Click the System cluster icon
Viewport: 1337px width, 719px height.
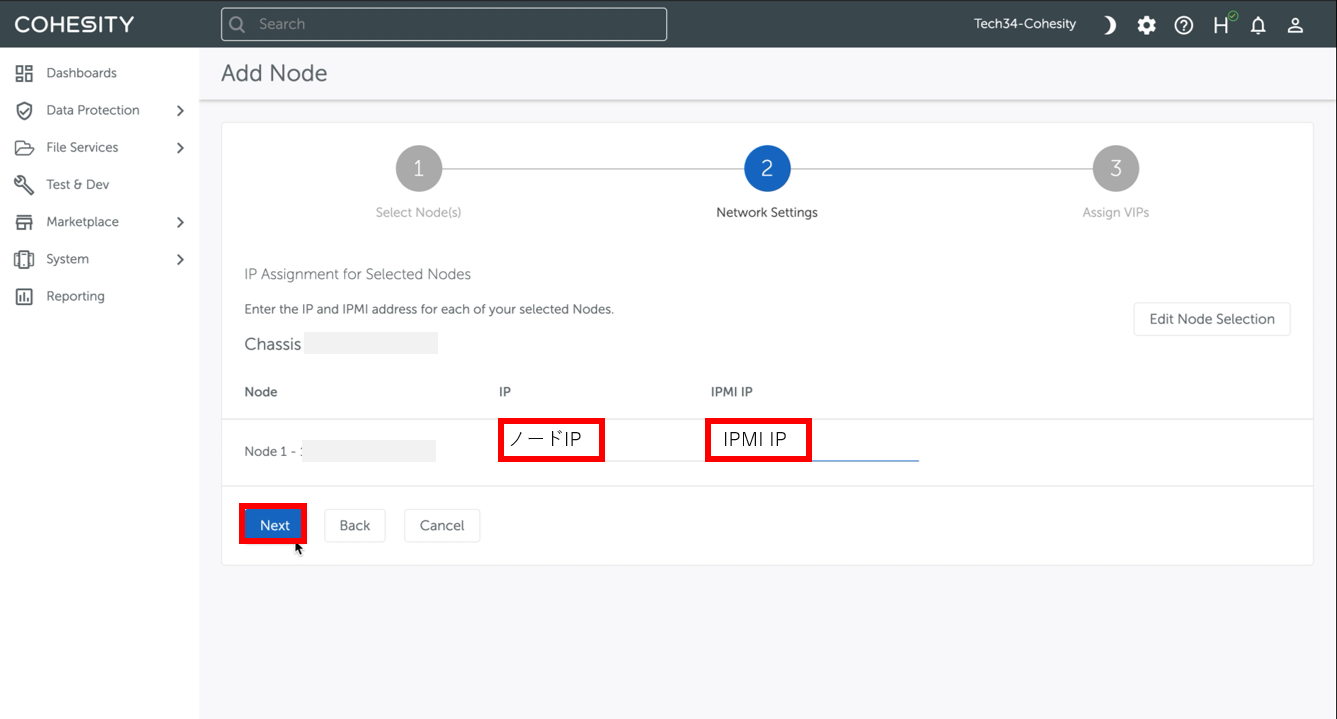[24, 259]
